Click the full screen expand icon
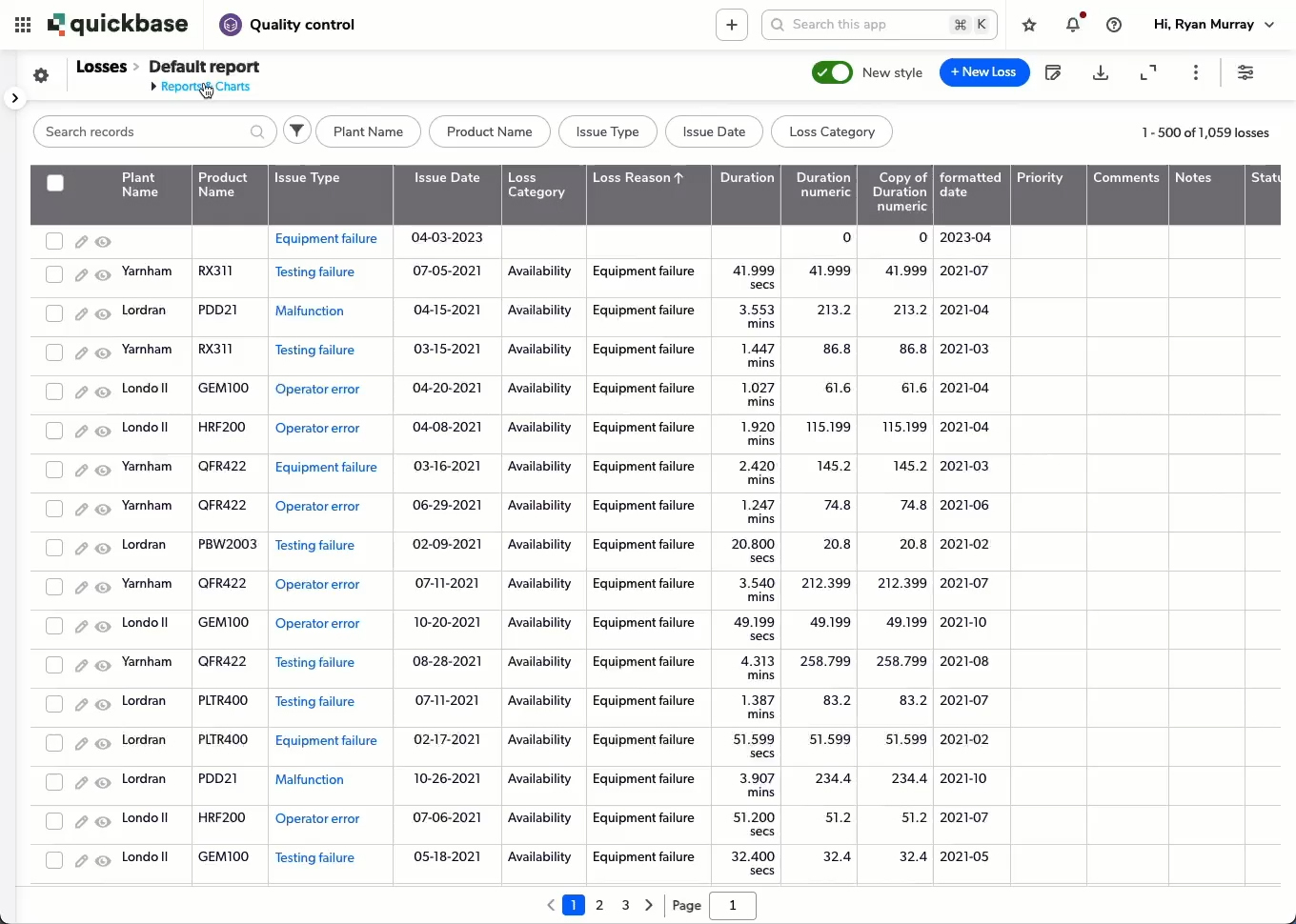1296x924 pixels. tap(1148, 72)
